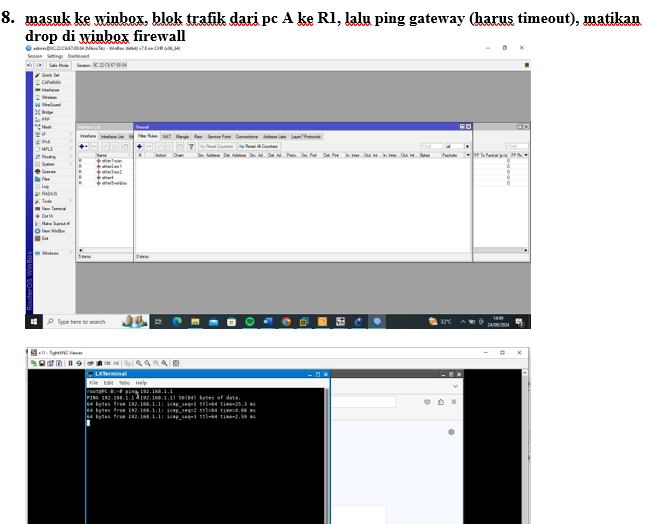Click TightVNC save session icon
The width and height of the screenshot is (649, 524).
(x=42, y=363)
